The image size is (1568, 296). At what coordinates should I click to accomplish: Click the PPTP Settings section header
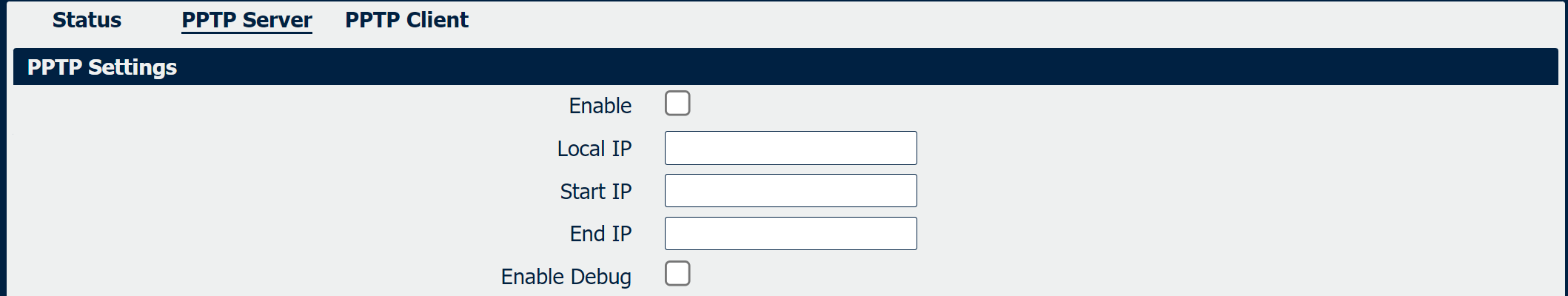[x=102, y=67]
